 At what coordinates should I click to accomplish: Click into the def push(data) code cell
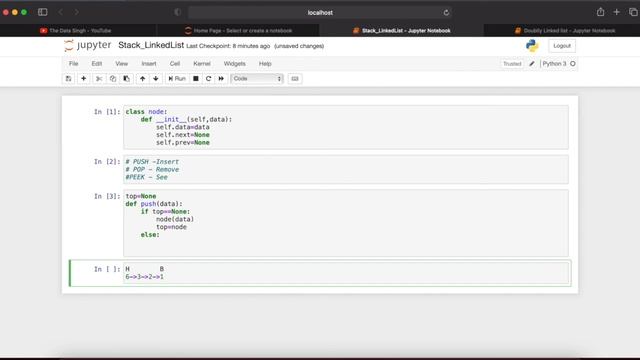(x=346, y=223)
